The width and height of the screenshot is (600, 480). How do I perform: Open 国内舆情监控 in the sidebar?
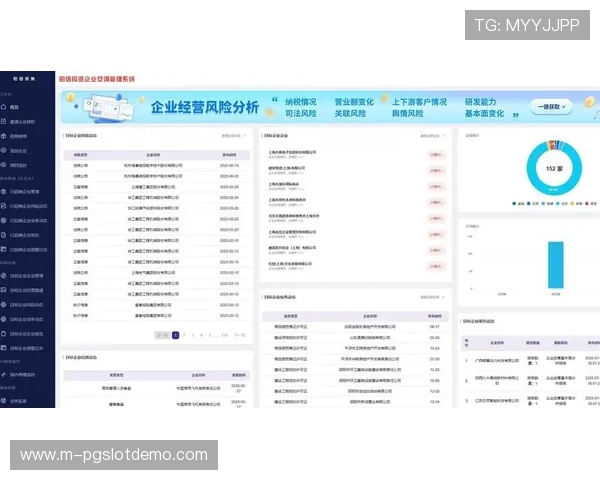click(x=24, y=375)
